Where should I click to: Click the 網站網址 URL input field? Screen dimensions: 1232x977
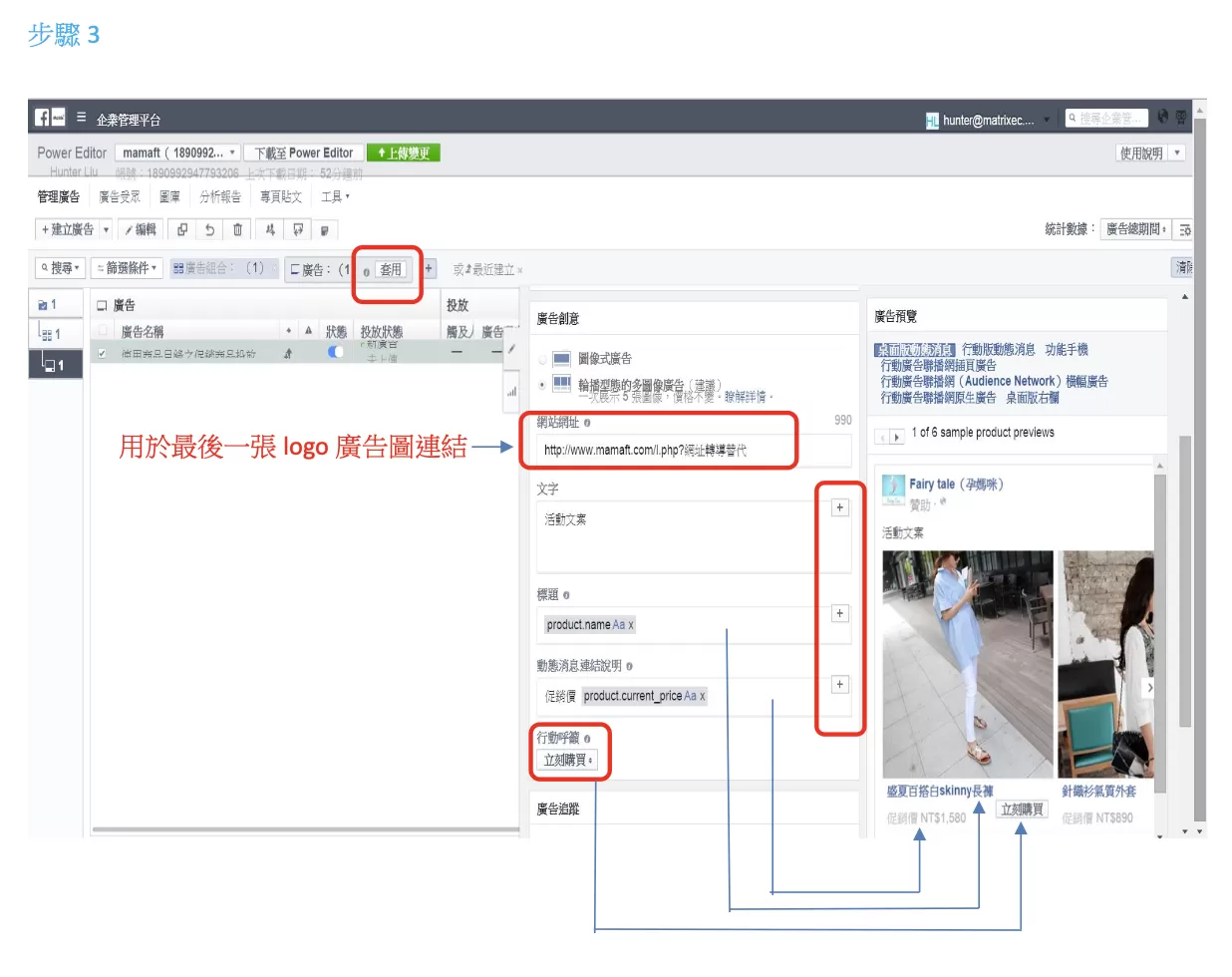[694, 450]
